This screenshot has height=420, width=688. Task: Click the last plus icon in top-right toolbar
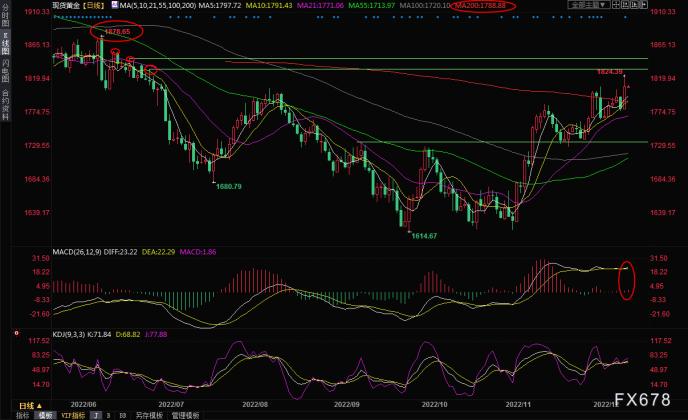(644, 5)
